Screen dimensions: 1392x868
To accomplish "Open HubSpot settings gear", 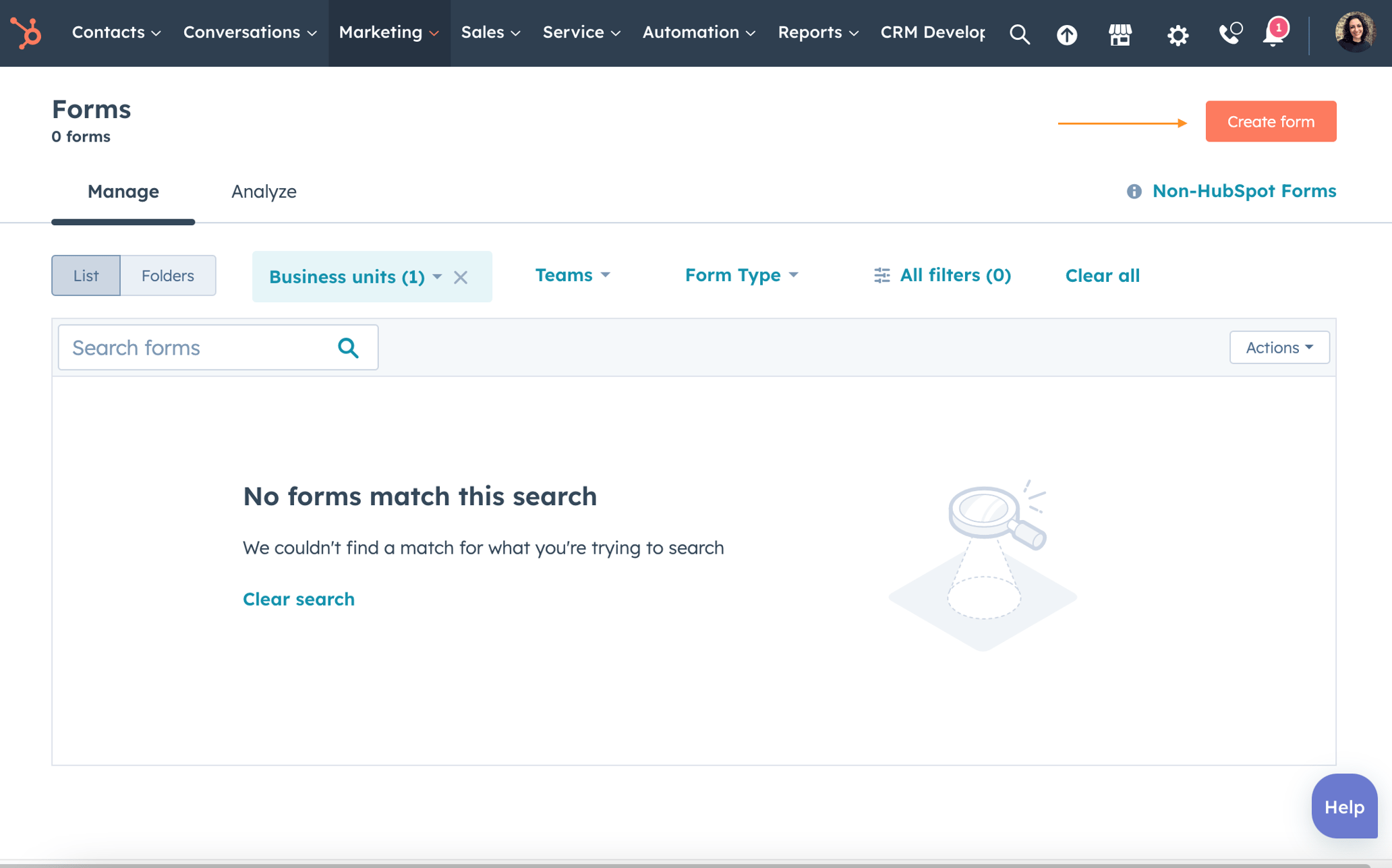I will (x=1178, y=34).
